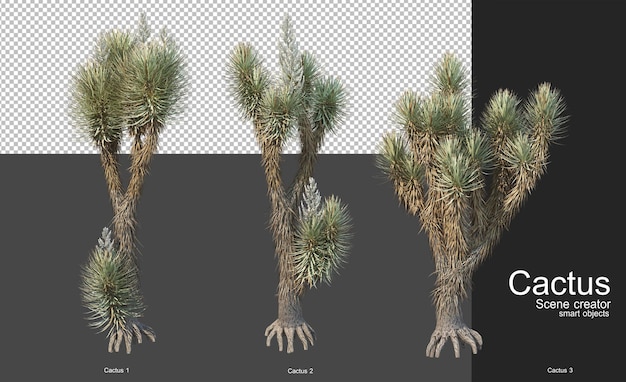Viewport: 626px width, 382px height.
Task: Click the 'Cactus 3' caption
Action: (560, 370)
